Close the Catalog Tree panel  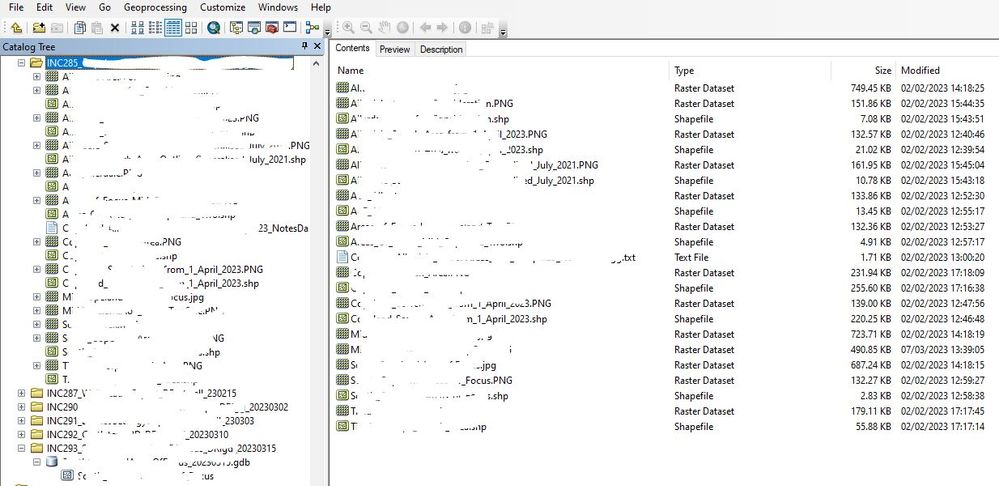point(317,46)
